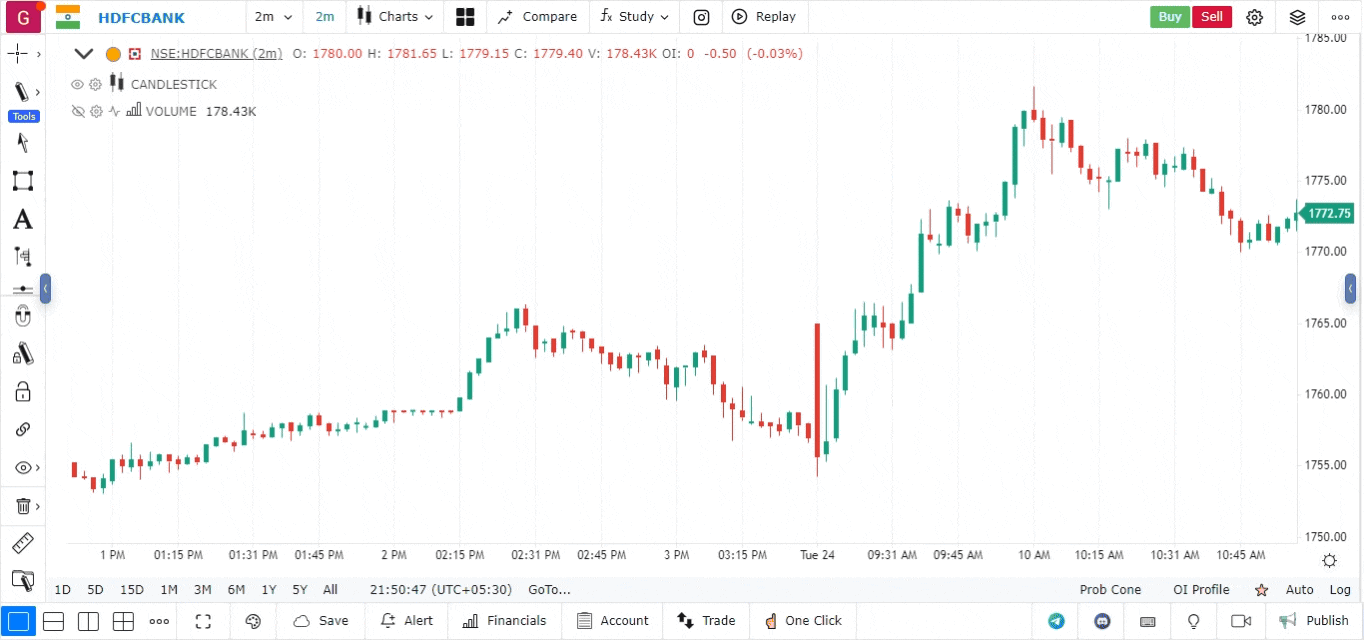The image size is (1364, 640).
Task: Click the lock drawings icon
Action: pyautogui.click(x=22, y=391)
